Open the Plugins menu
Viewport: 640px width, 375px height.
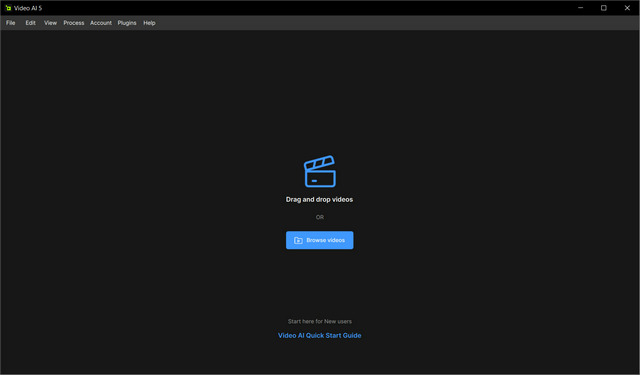click(127, 23)
